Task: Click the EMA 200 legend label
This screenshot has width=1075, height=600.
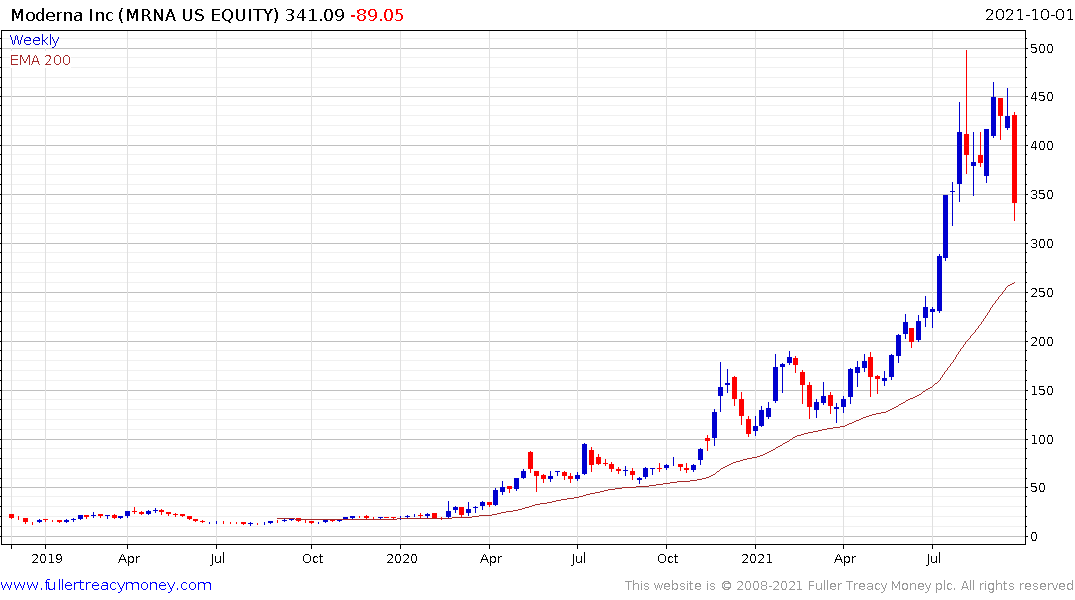Action: (40, 60)
